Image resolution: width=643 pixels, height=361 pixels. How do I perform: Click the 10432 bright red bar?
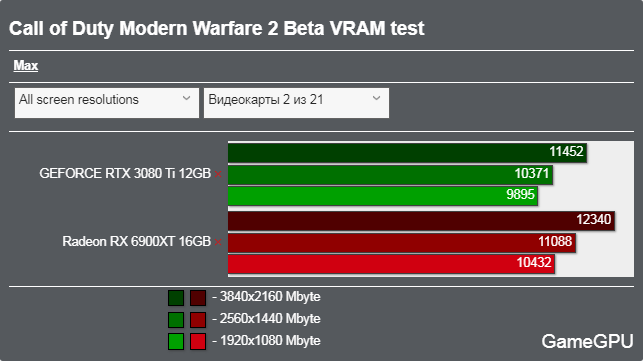coord(392,264)
